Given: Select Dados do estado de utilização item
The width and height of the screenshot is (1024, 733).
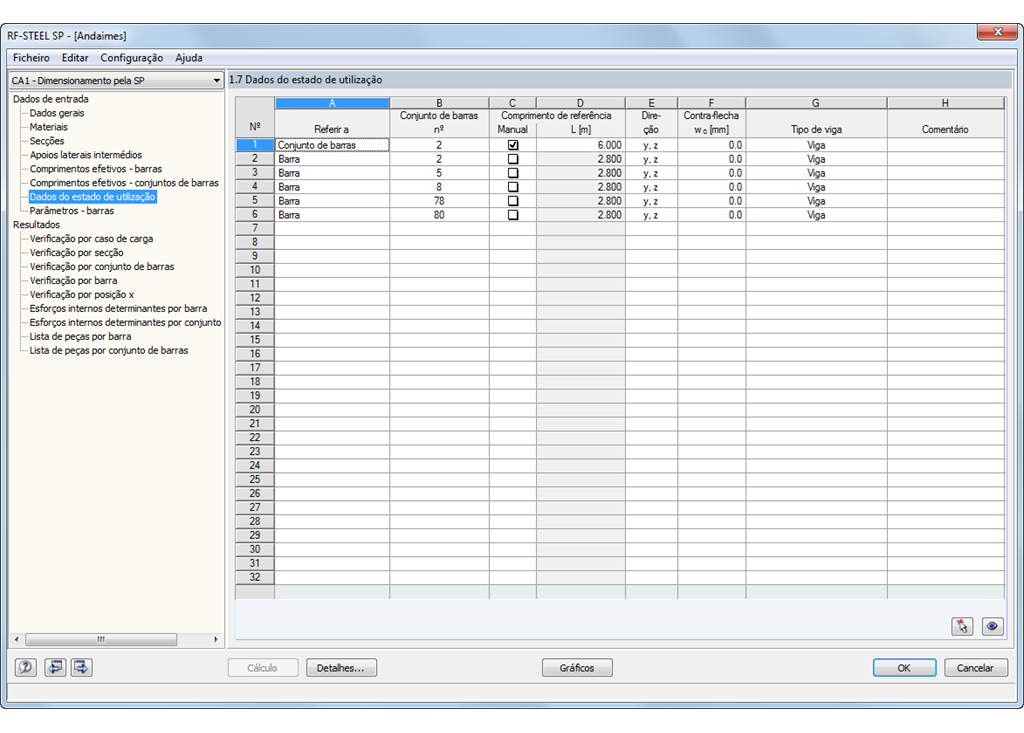Looking at the screenshot, I should point(93,197).
